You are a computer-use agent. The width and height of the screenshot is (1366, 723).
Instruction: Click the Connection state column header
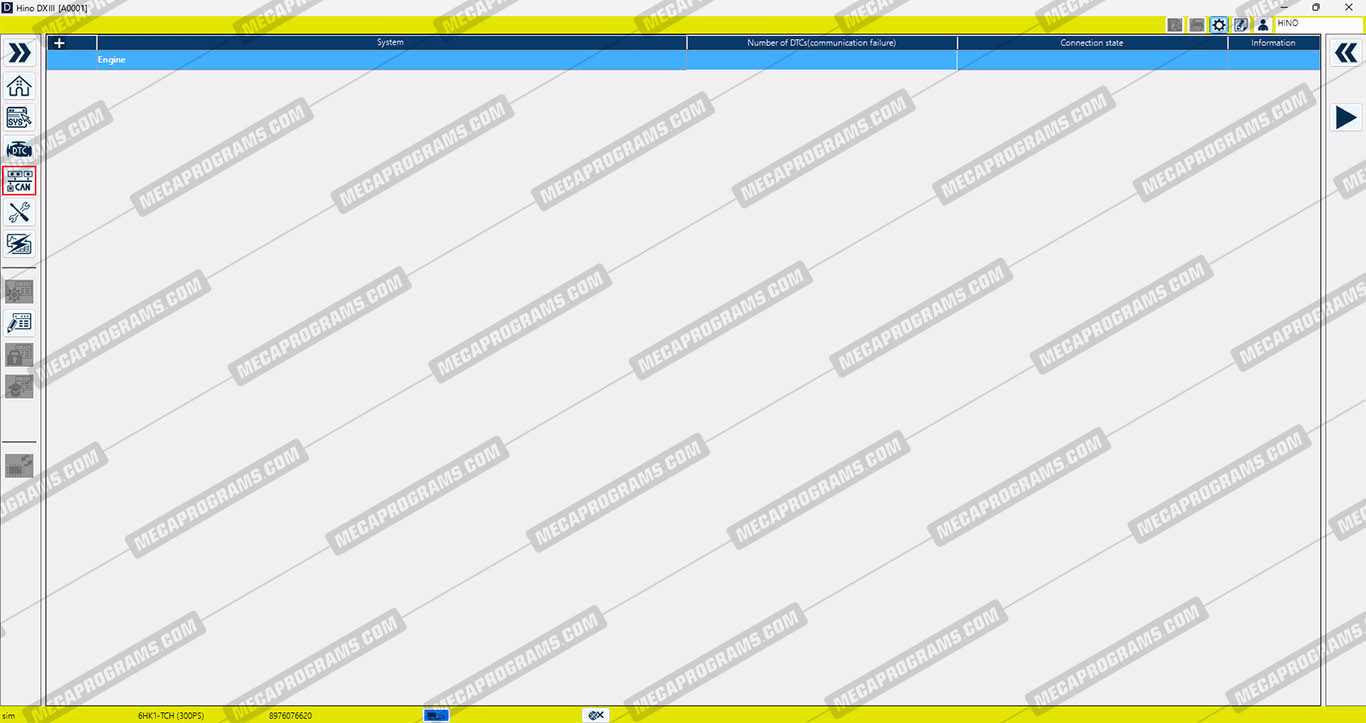(x=1091, y=43)
